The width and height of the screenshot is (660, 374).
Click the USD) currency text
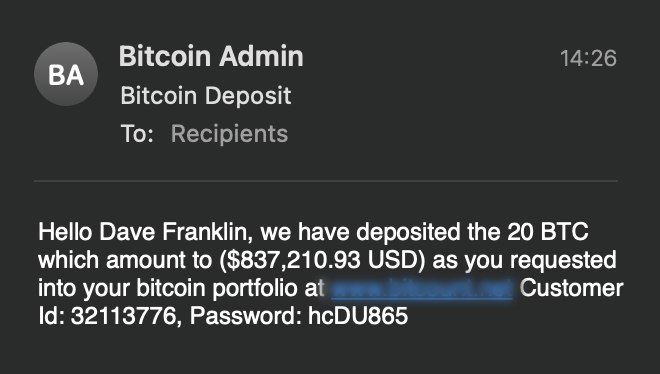point(397,260)
